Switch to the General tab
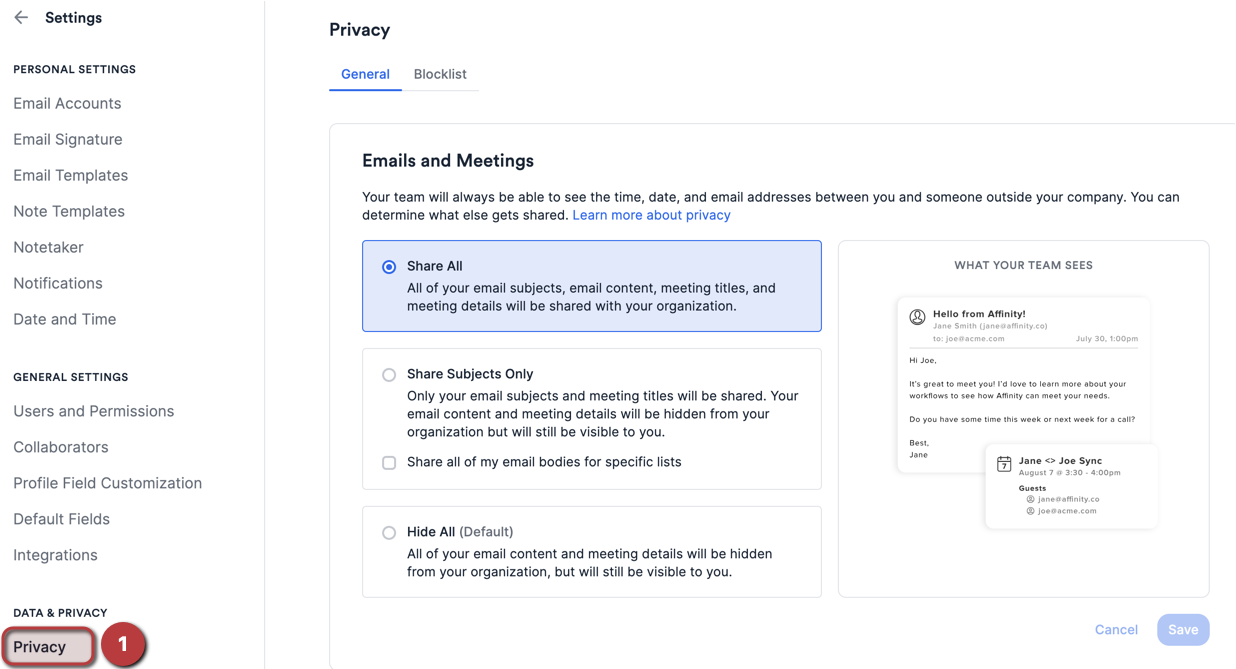Screen dimensions: 1236x669 [x=365, y=74]
